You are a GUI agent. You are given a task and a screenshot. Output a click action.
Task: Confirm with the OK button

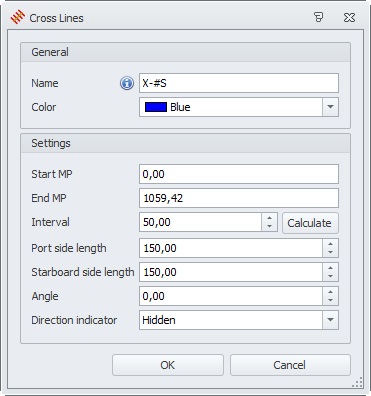pos(168,365)
